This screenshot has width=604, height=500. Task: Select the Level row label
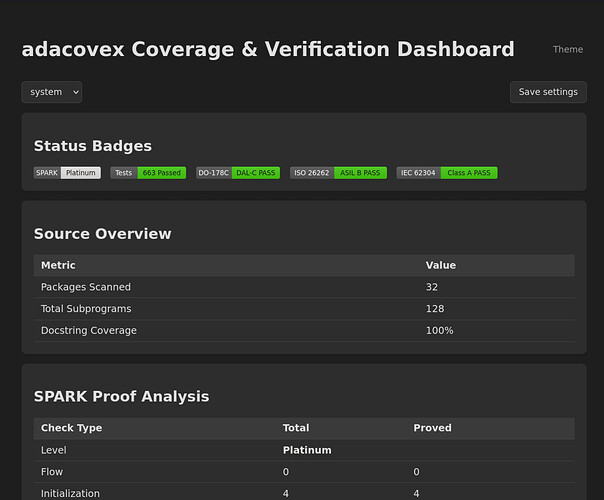[54, 450]
